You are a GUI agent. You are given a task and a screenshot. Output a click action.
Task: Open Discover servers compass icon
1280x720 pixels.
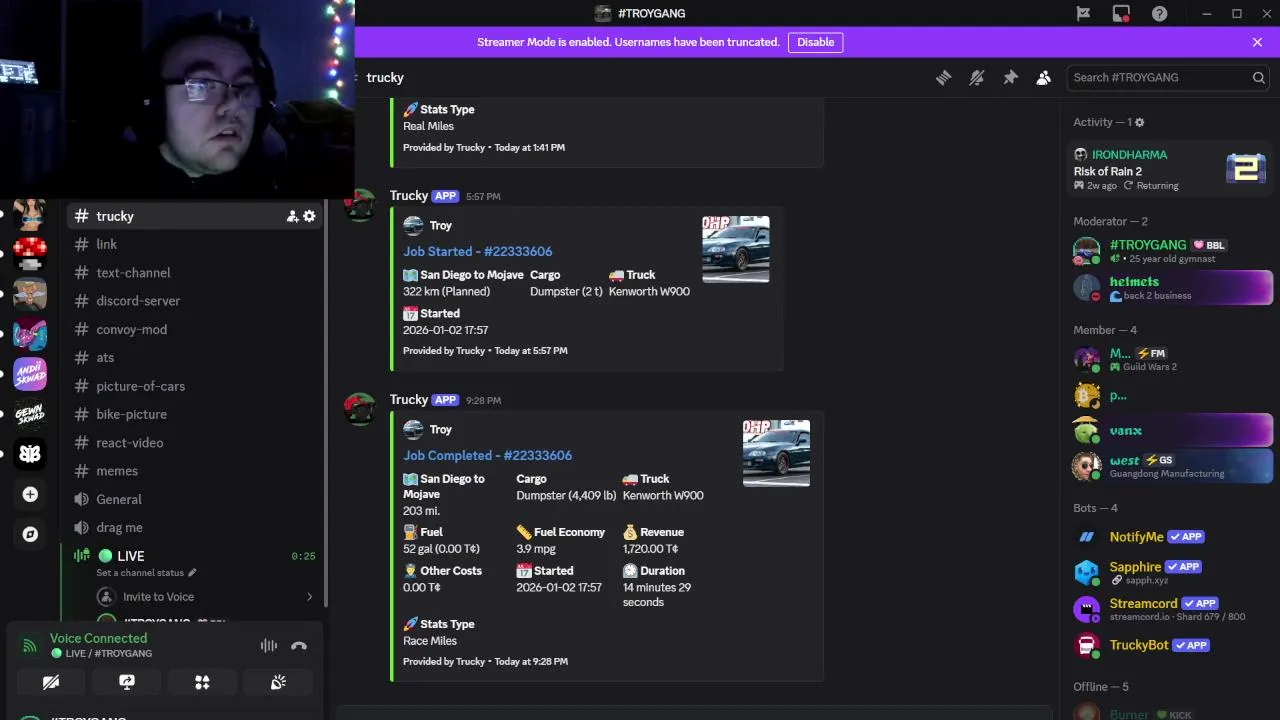tap(30, 534)
